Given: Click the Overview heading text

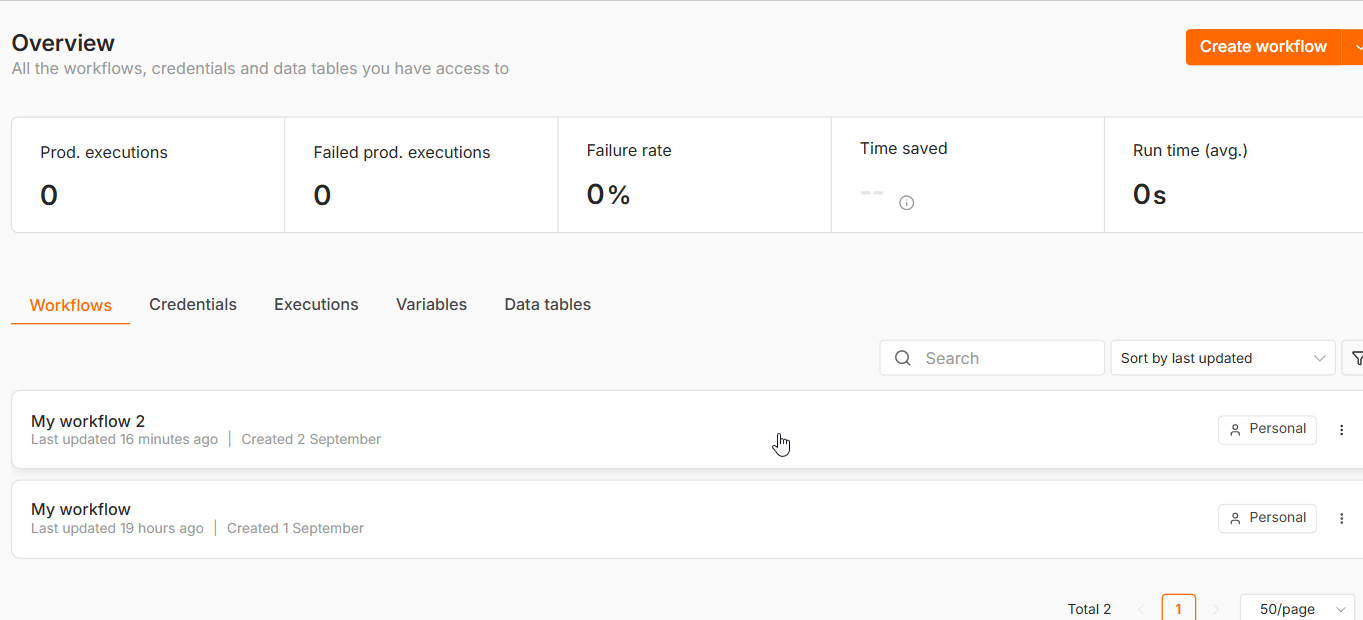Looking at the screenshot, I should 63,43.
